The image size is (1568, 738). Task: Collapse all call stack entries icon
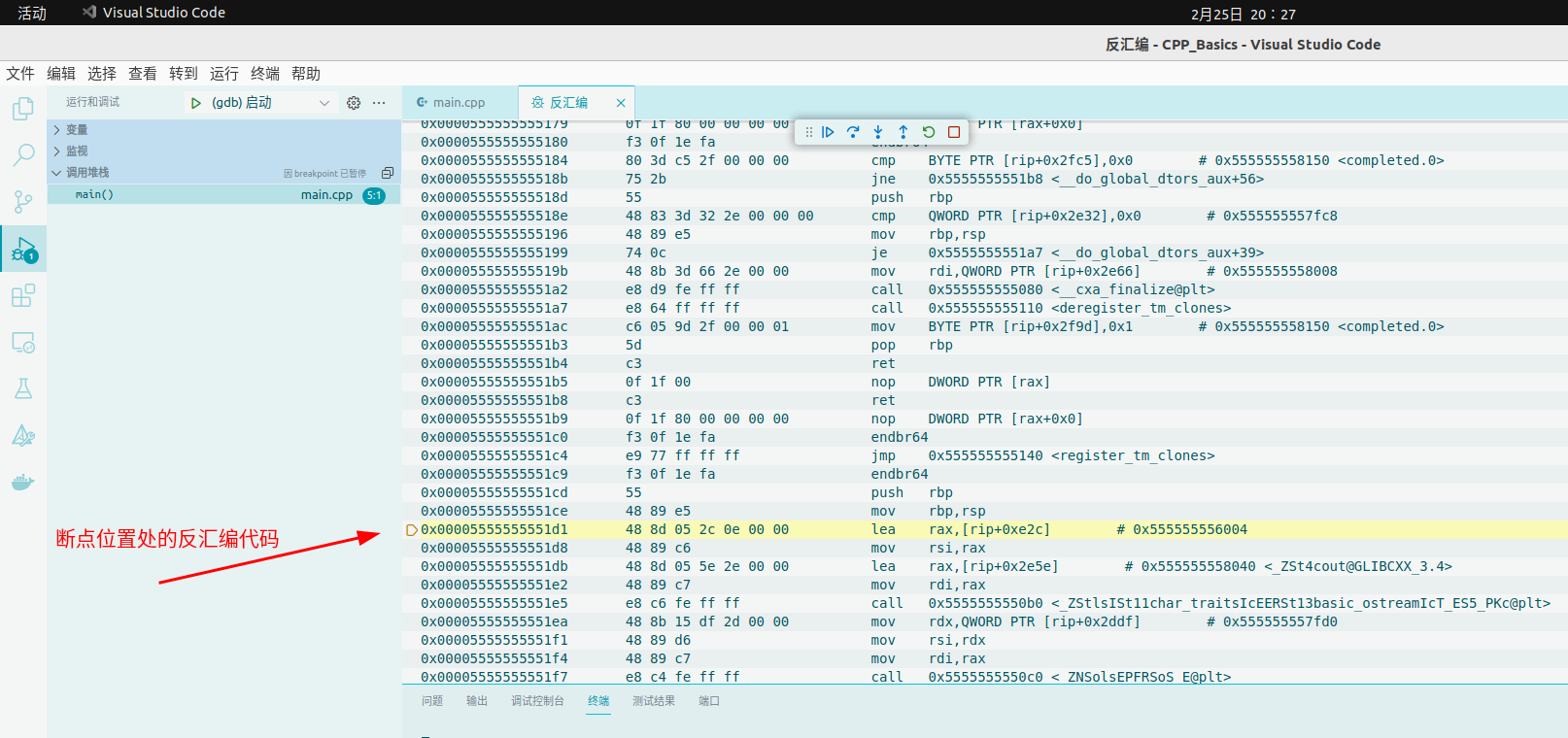[388, 173]
